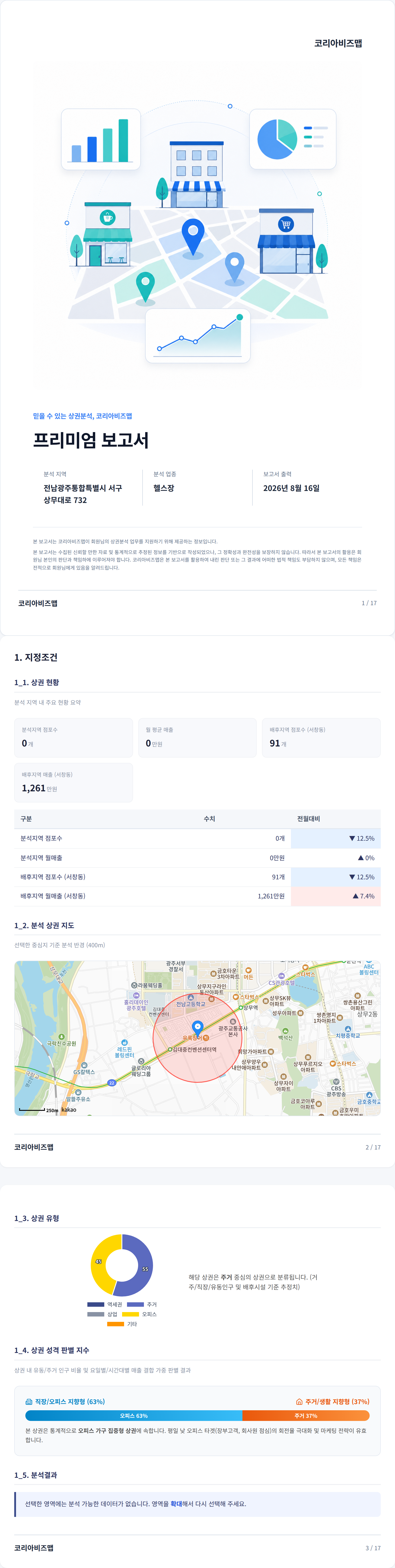The width and height of the screenshot is (395, 1568).
Task: Click the 1_5. 분석결과 heading
Action: (36, 1475)
